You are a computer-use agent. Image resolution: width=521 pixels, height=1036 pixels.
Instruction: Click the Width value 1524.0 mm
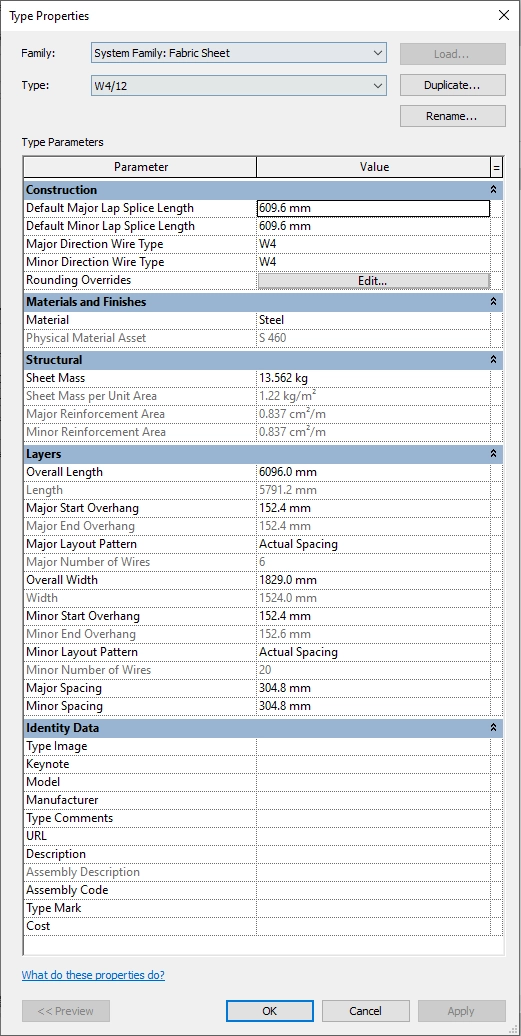coord(373,598)
